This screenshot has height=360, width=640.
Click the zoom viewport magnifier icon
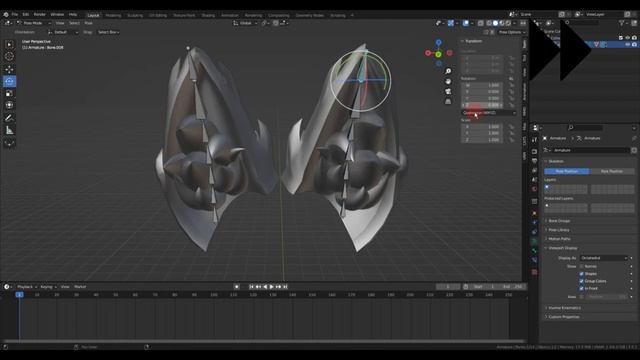(448, 71)
